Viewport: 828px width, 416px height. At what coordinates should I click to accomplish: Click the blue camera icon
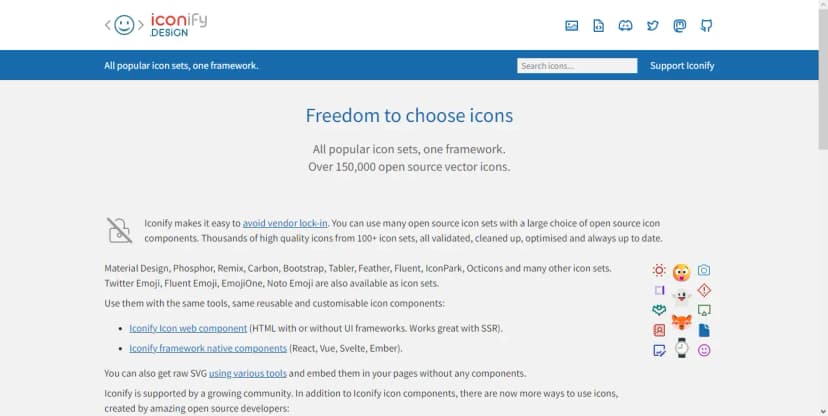[704, 270]
